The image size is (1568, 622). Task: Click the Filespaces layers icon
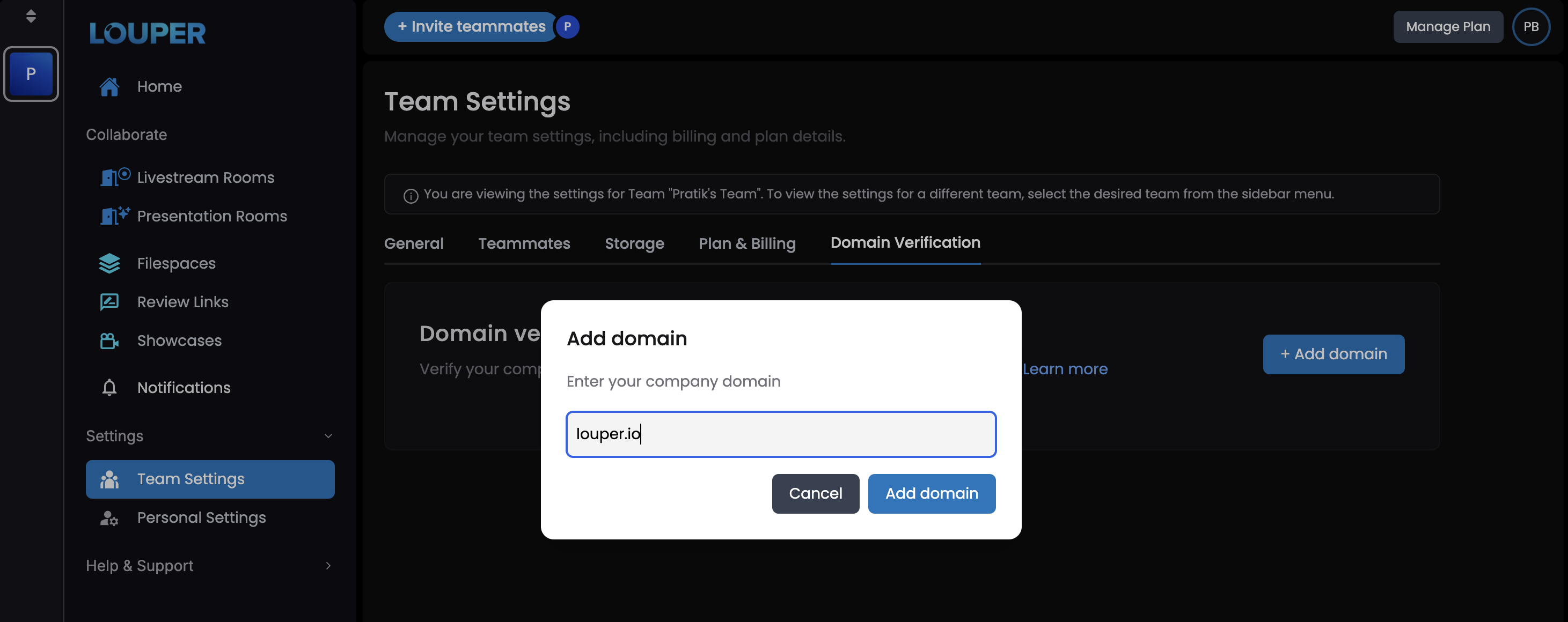[x=109, y=263]
